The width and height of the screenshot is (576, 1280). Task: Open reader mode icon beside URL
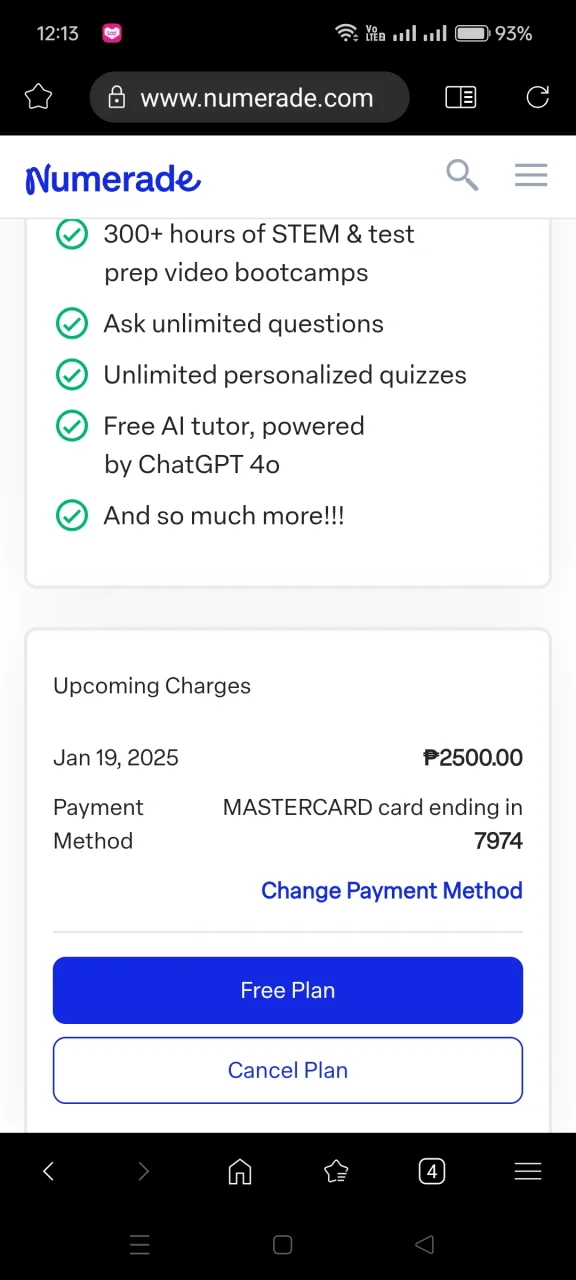pyautogui.click(x=461, y=97)
